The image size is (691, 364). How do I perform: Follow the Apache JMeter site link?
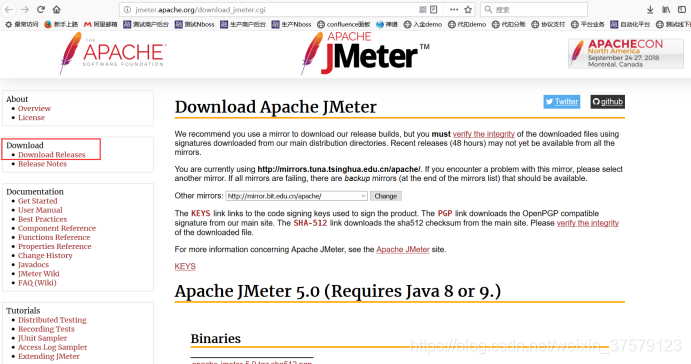pyautogui.click(x=403, y=249)
